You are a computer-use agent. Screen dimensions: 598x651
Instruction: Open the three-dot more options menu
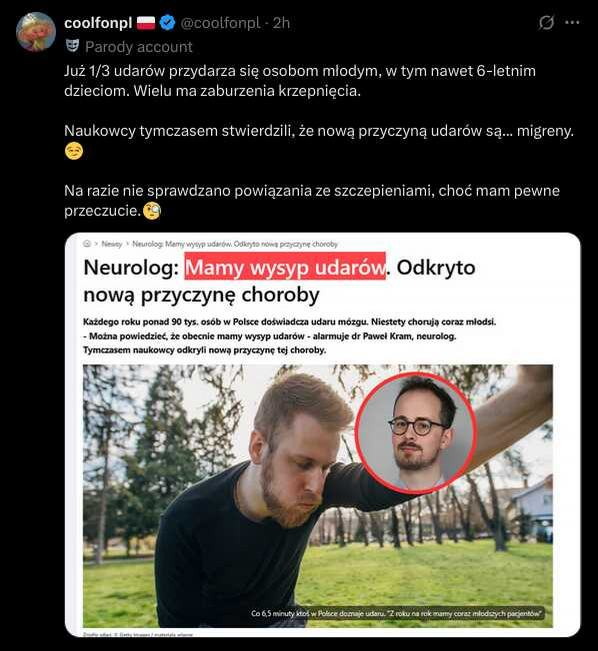[x=572, y=22]
